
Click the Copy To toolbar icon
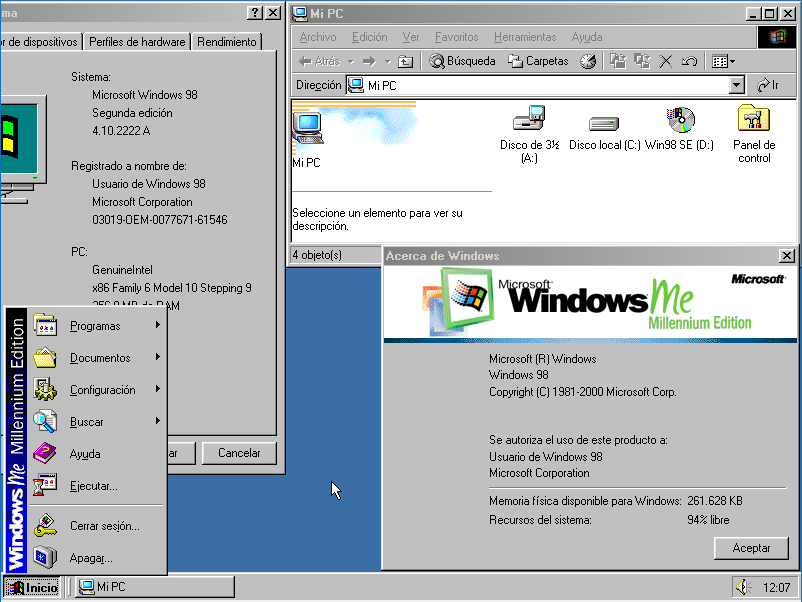coord(642,61)
